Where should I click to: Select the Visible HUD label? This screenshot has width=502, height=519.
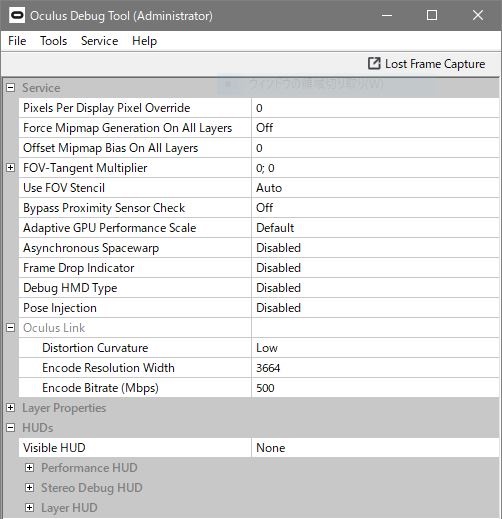(x=54, y=448)
